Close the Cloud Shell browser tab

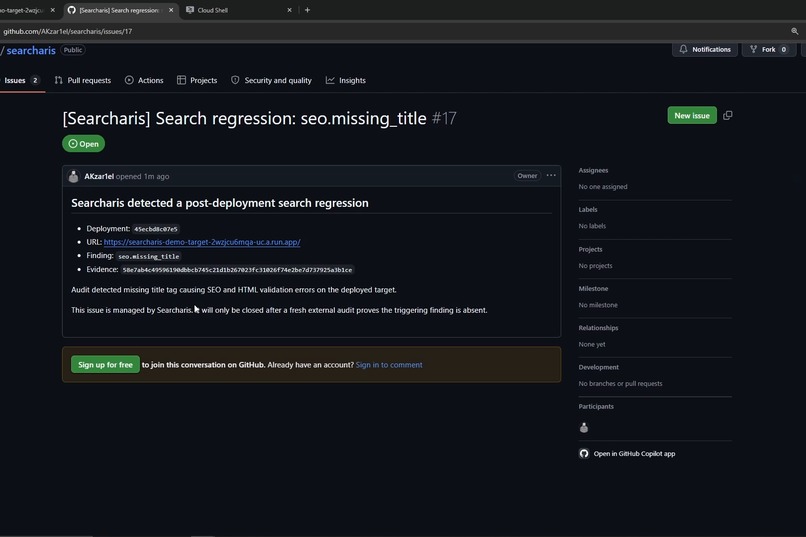[x=289, y=10]
